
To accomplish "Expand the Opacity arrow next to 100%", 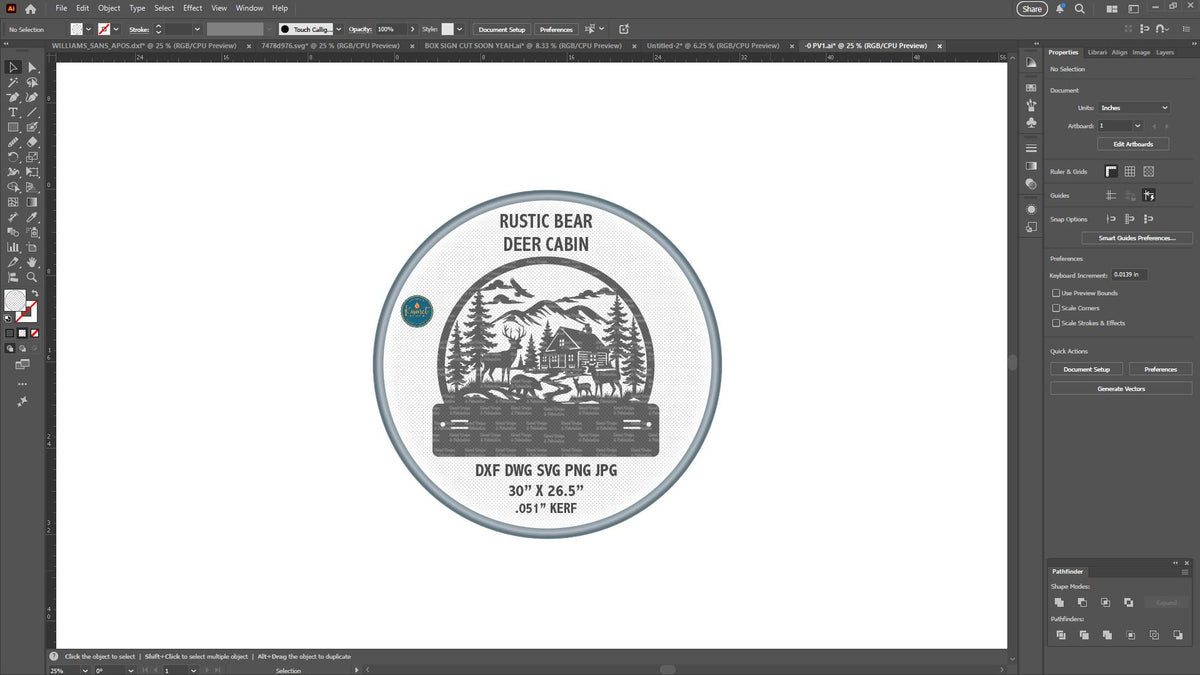I will (x=413, y=30).
